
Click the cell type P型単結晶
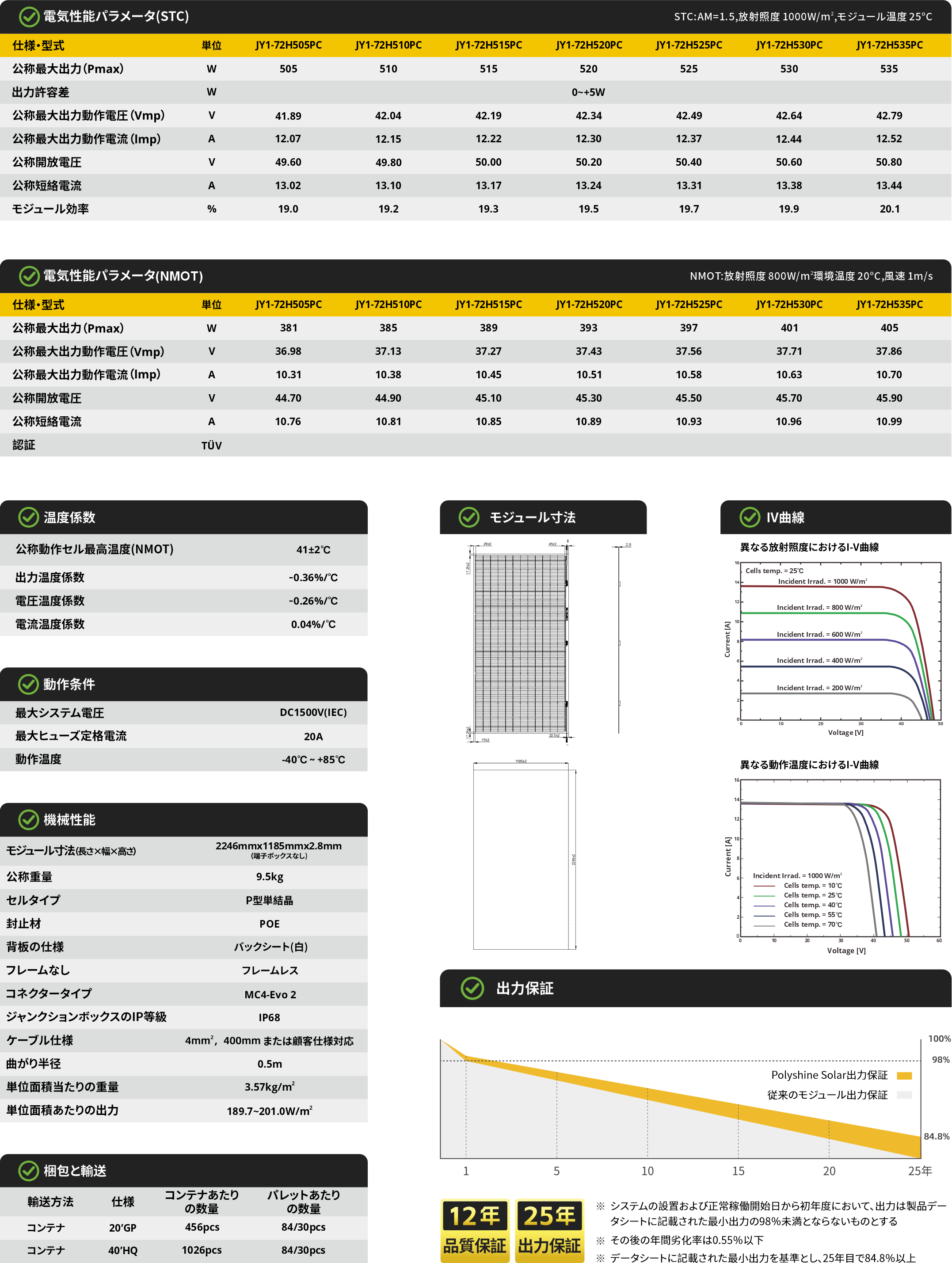click(270, 901)
